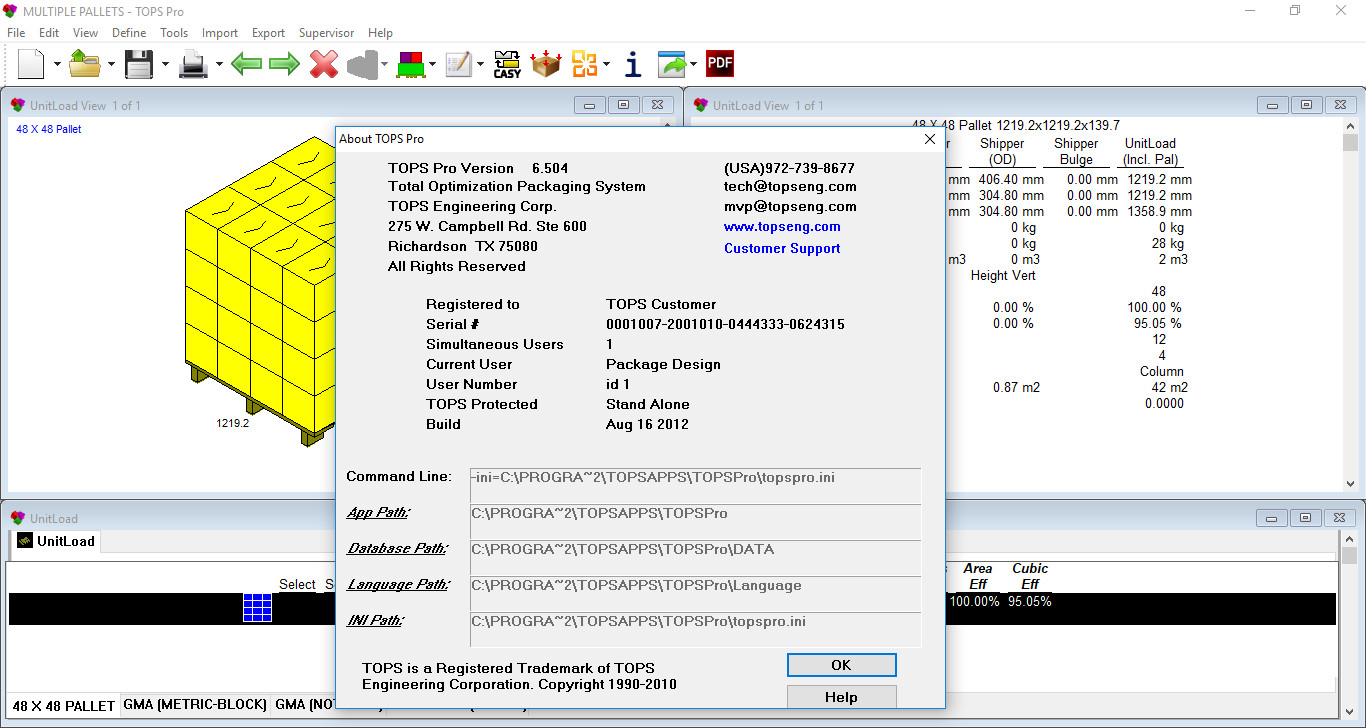The height and width of the screenshot is (728, 1366).
Task: Switch to the GMA [METRIC-BLOCK] tab
Action: coord(195,705)
